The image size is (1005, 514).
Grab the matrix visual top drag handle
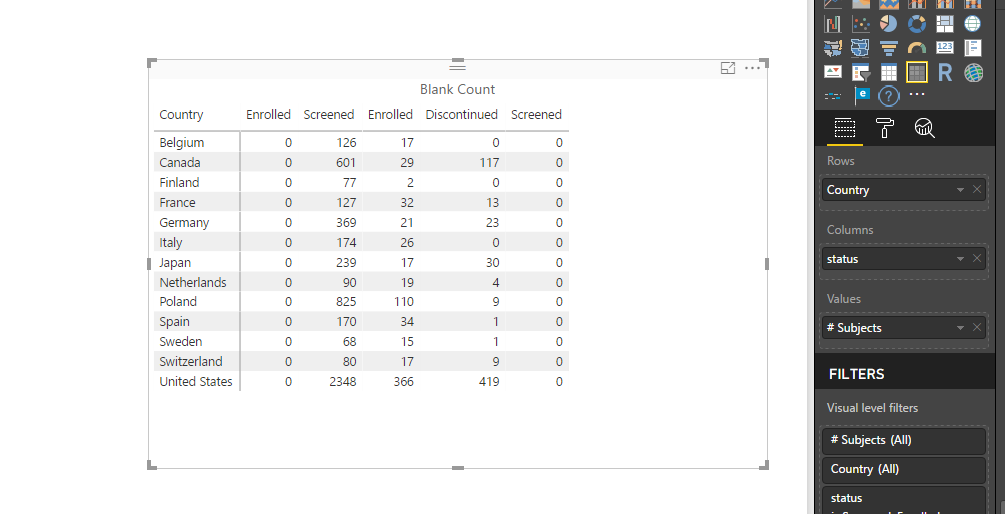(458, 67)
